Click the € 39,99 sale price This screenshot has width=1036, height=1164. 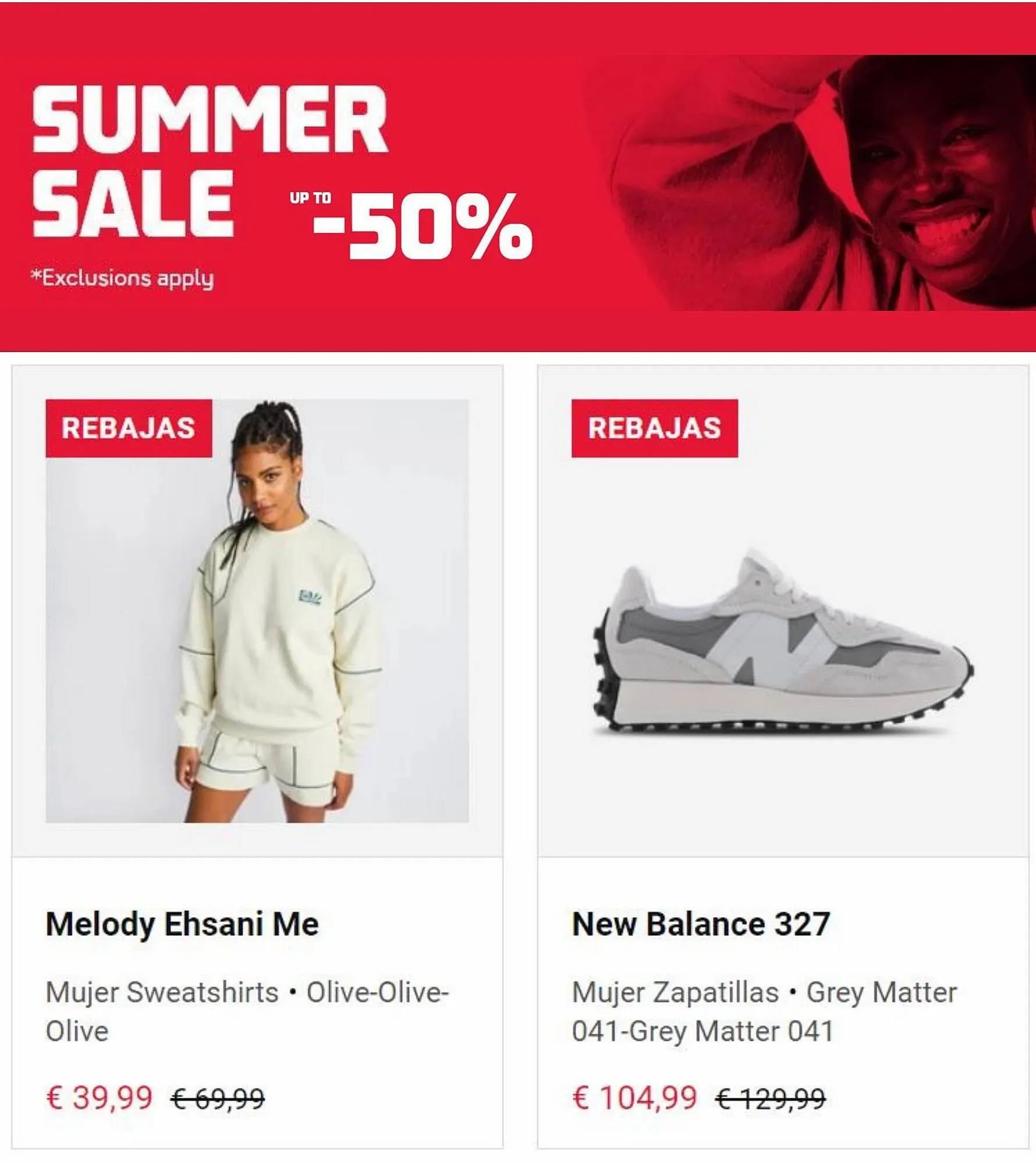point(100,1098)
